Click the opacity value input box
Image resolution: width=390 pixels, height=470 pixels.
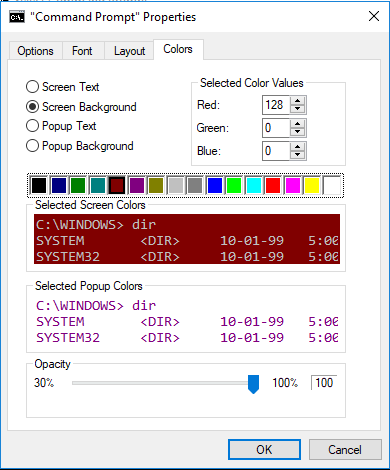pyautogui.click(x=324, y=383)
